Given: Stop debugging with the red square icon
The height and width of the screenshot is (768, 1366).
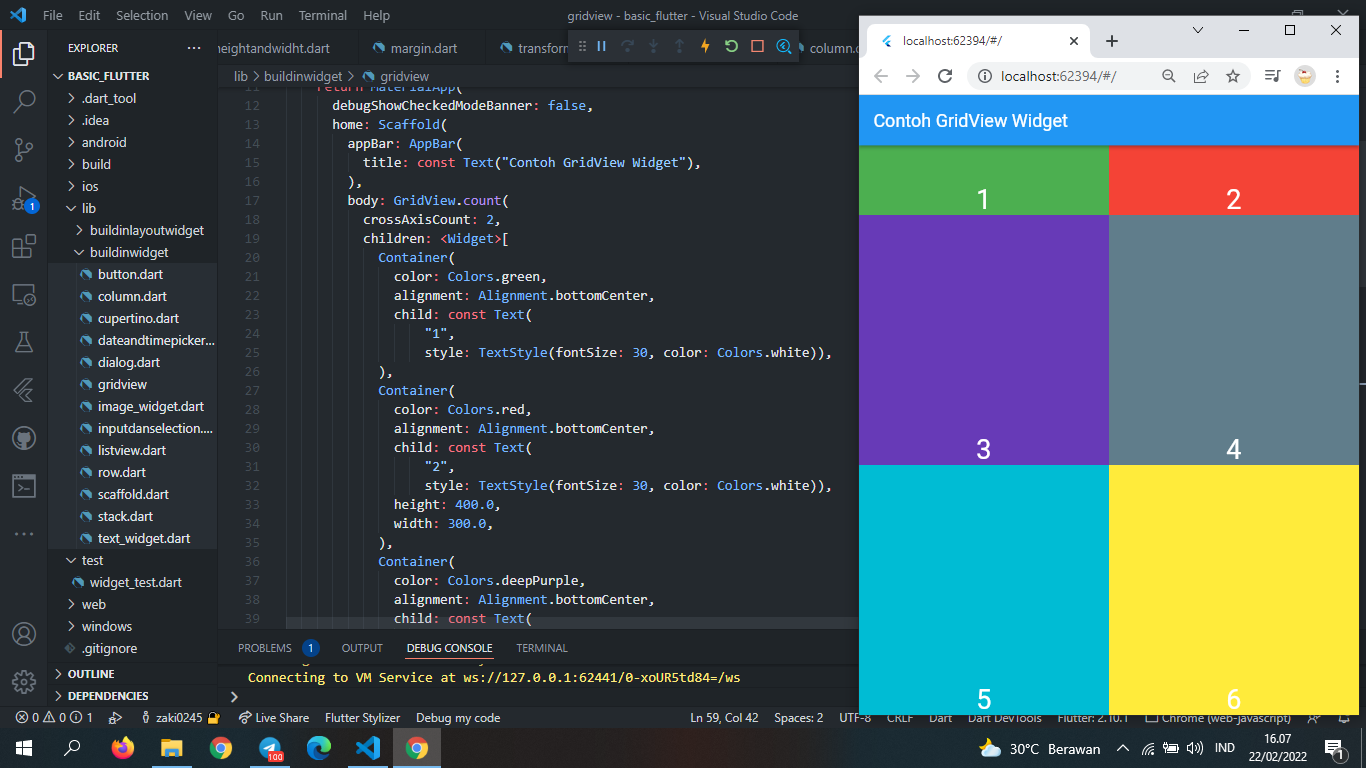Looking at the screenshot, I should click(757, 47).
